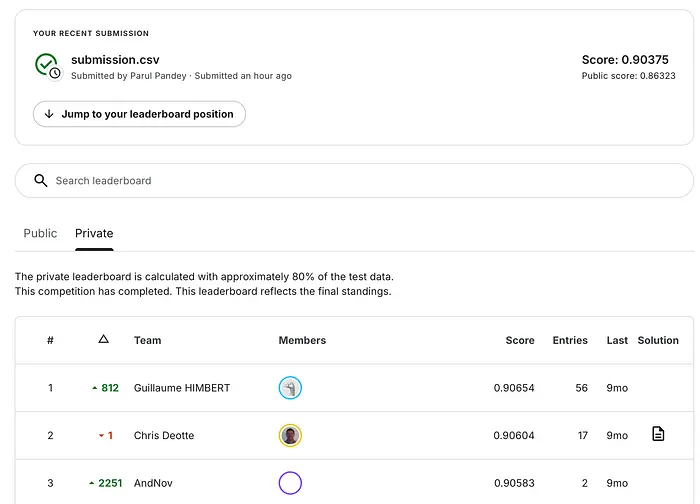Open the Chris Deotte team name
Screen dimensions: 700x504
click(x=164, y=436)
